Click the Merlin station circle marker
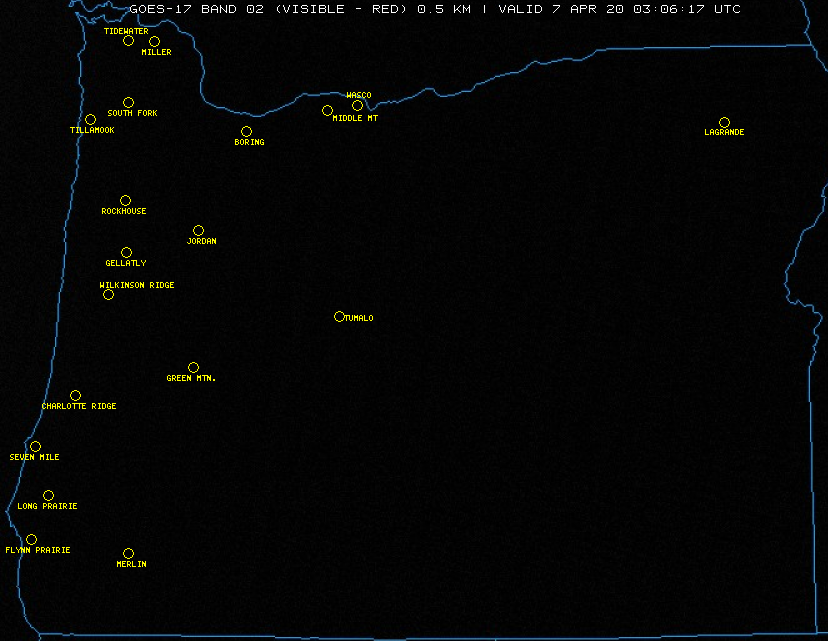This screenshot has width=828, height=641. [x=128, y=554]
